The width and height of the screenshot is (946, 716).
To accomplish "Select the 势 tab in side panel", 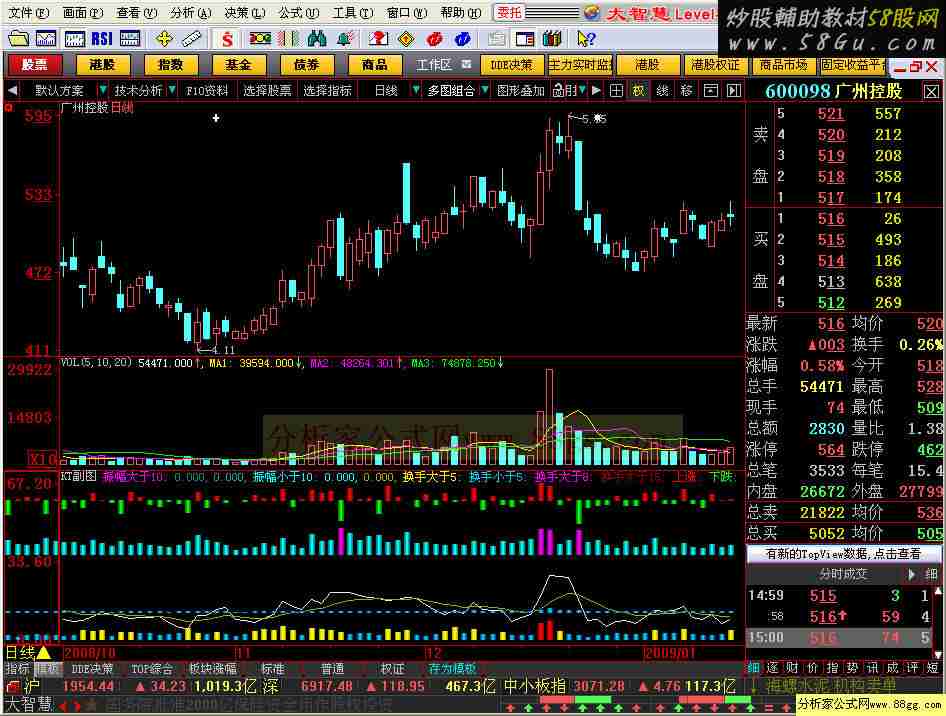I will pos(852,668).
